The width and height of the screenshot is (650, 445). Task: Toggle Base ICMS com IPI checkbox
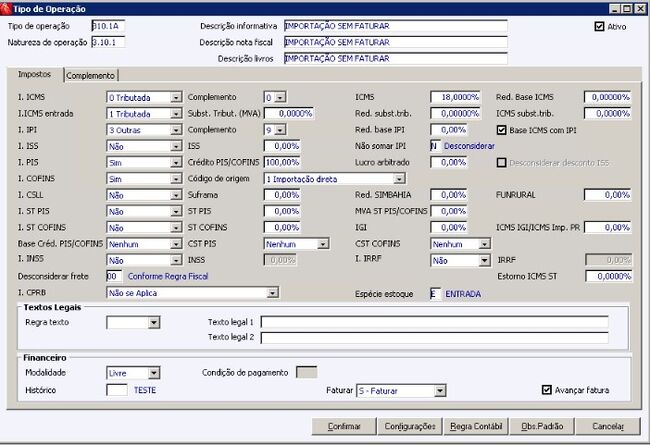(501, 130)
